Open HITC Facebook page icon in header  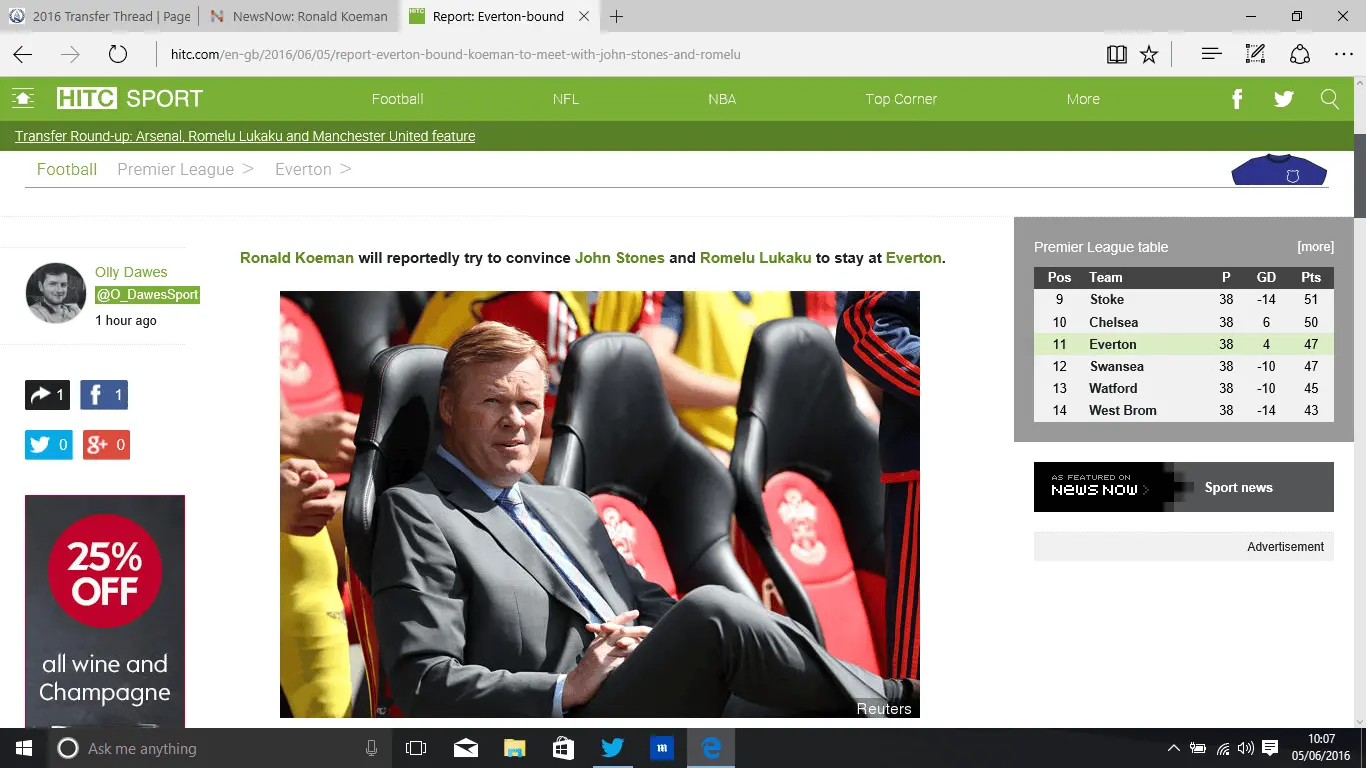point(1237,99)
